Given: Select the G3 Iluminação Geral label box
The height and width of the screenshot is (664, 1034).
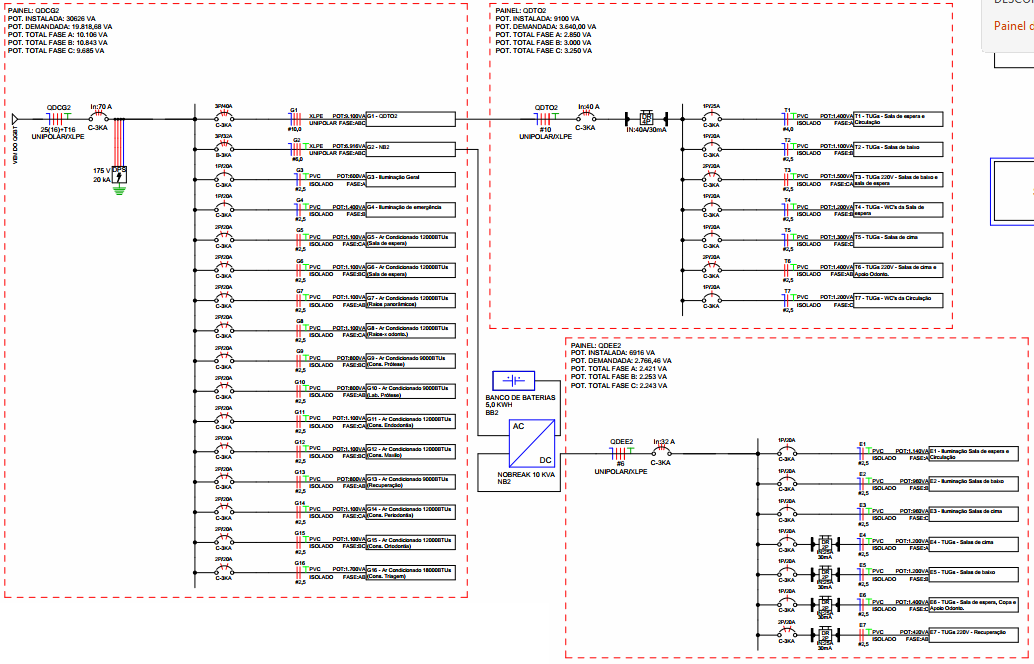Looking at the screenshot, I should point(410,179).
